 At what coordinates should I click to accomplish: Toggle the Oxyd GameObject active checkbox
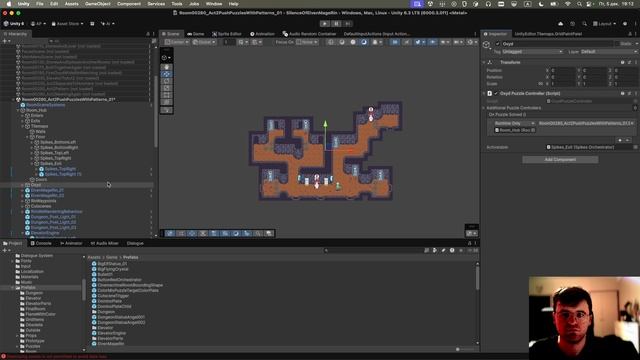tap(498, 44)
